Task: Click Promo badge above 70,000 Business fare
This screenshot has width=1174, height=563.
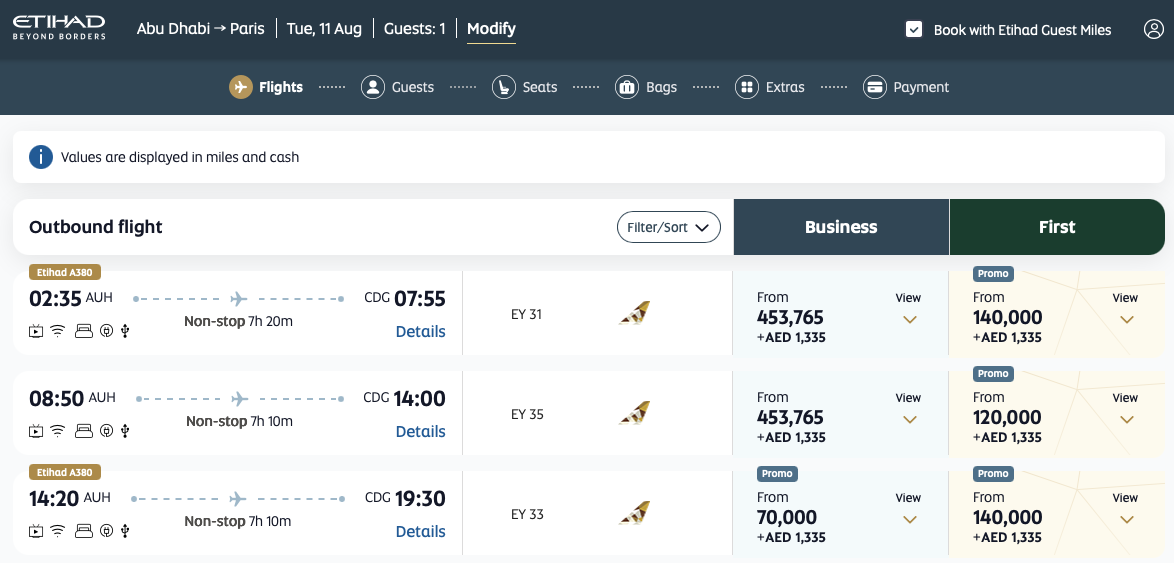Action: 777,473
